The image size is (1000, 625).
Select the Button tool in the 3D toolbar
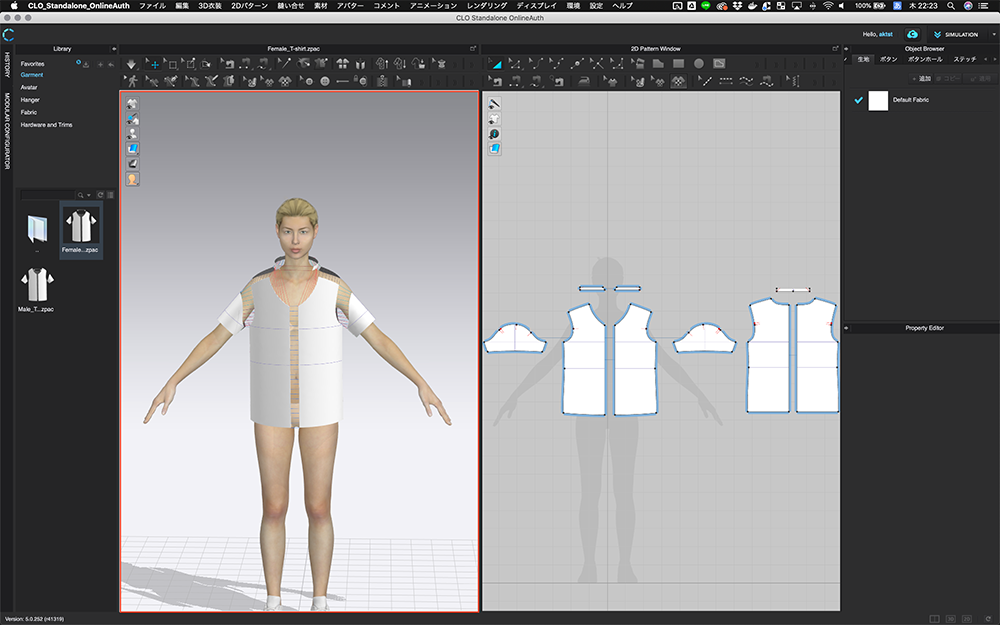pos(307,79)
